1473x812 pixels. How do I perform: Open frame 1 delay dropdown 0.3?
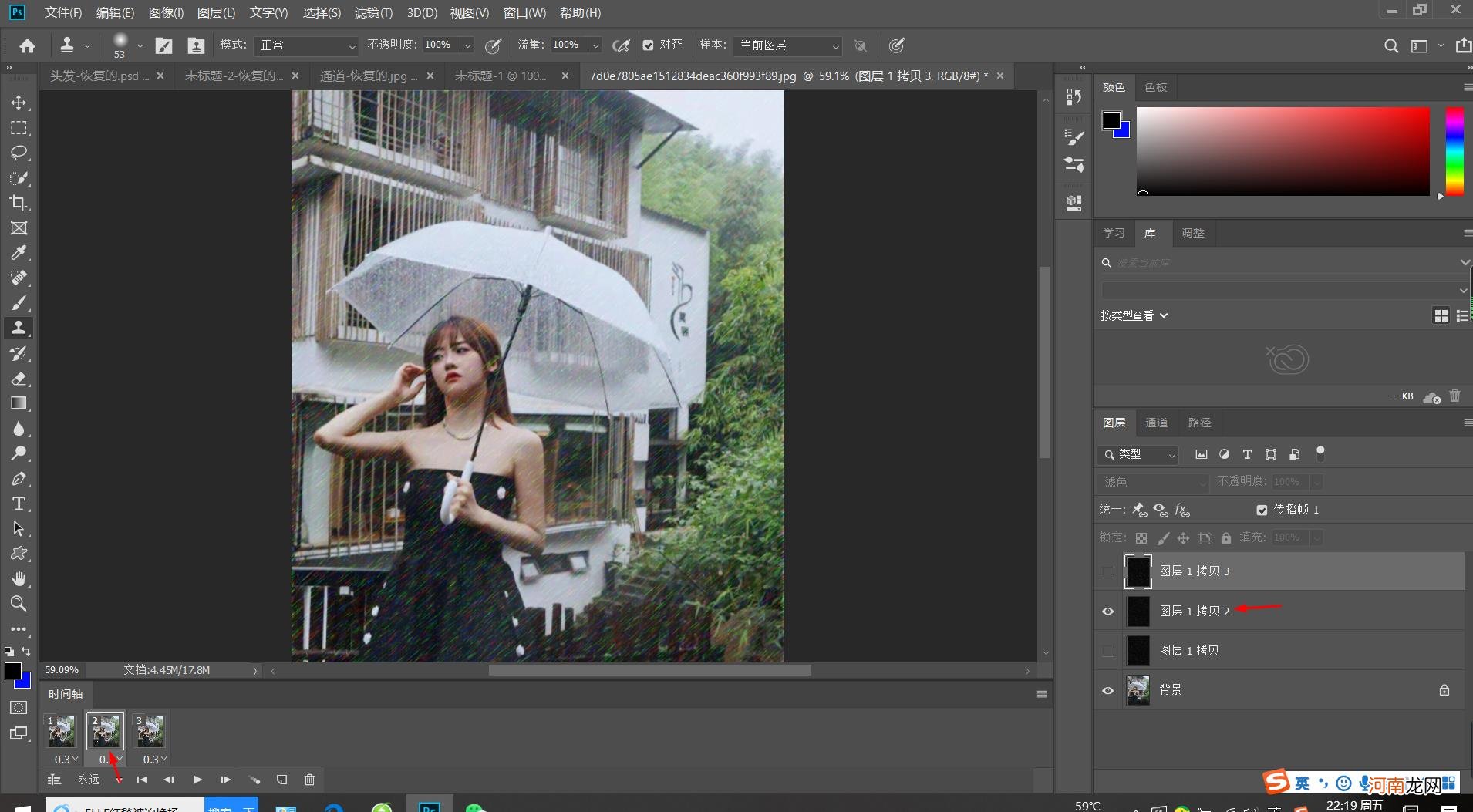[66, 760]
